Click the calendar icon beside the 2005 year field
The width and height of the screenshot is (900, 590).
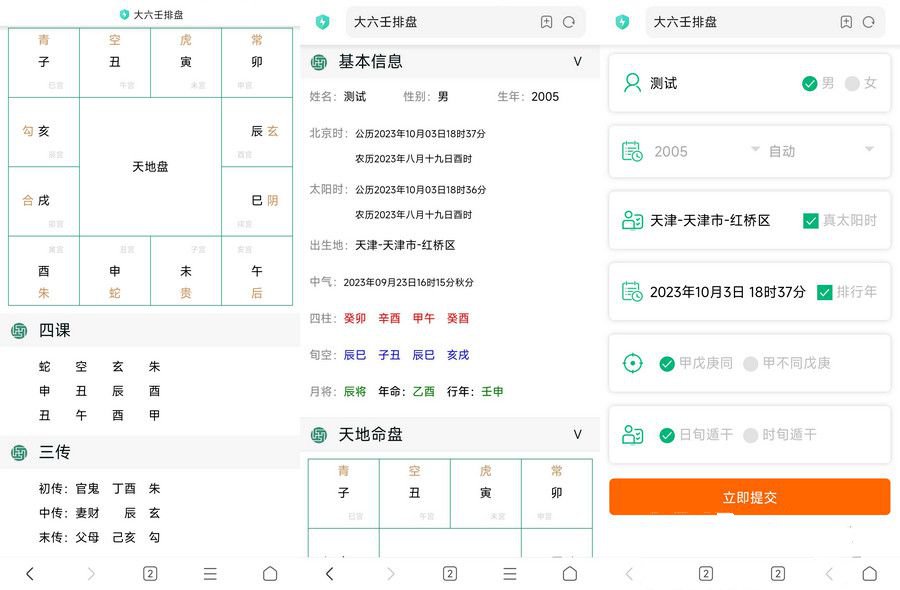click(631, 151)
